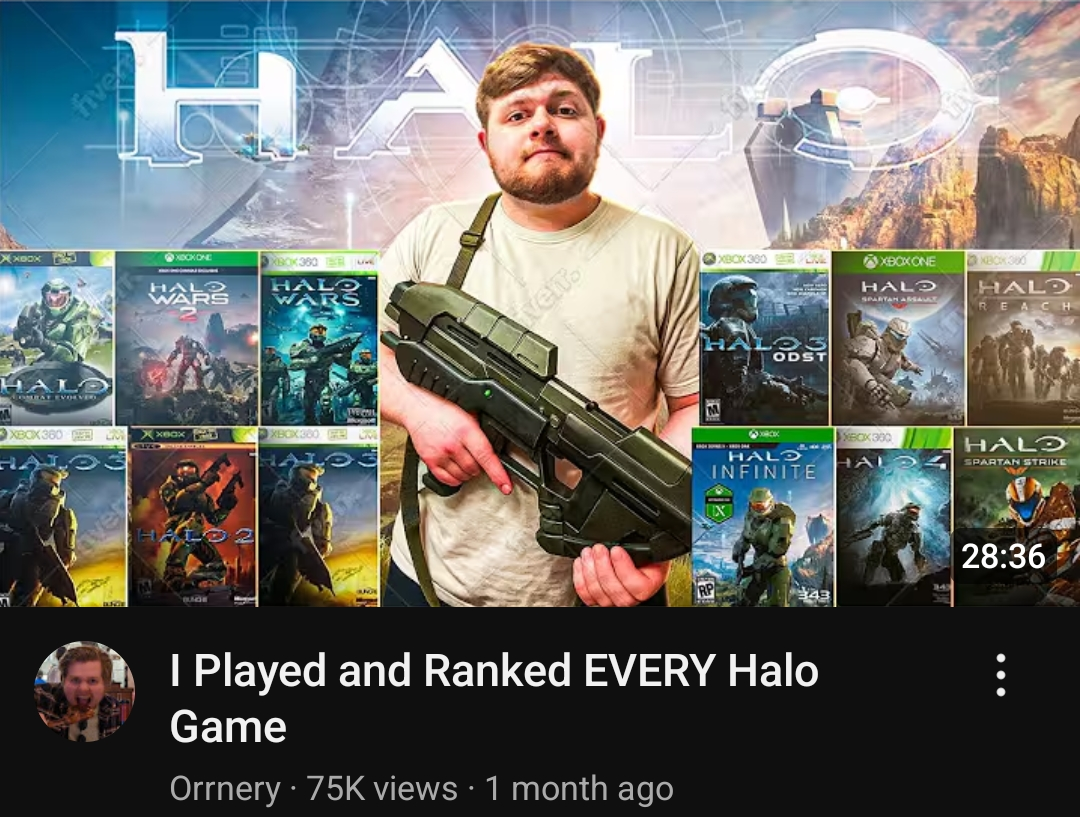Click the Halo 4 cover art

(x=895, y=517)
